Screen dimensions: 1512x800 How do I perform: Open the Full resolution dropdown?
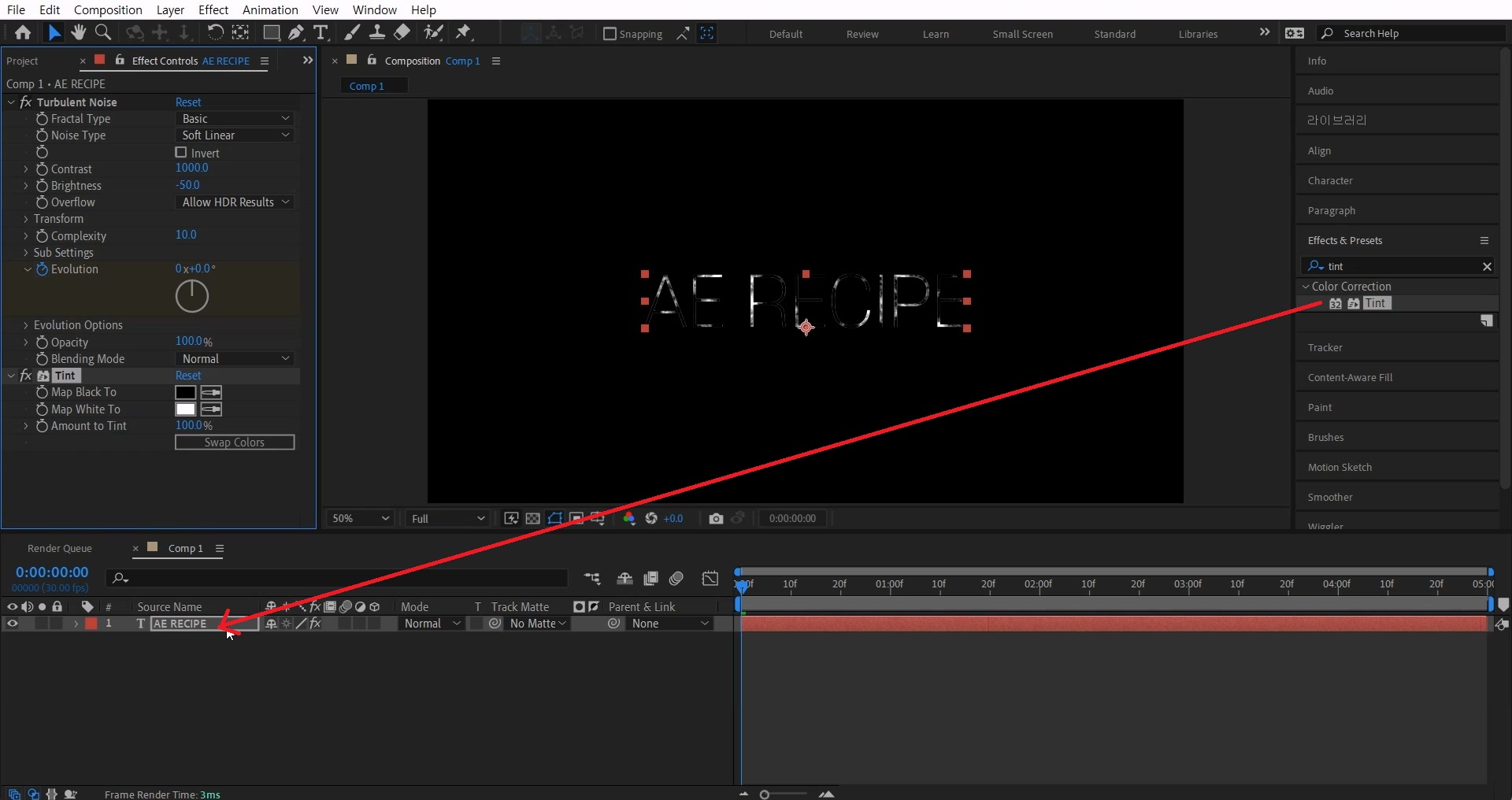447,518
